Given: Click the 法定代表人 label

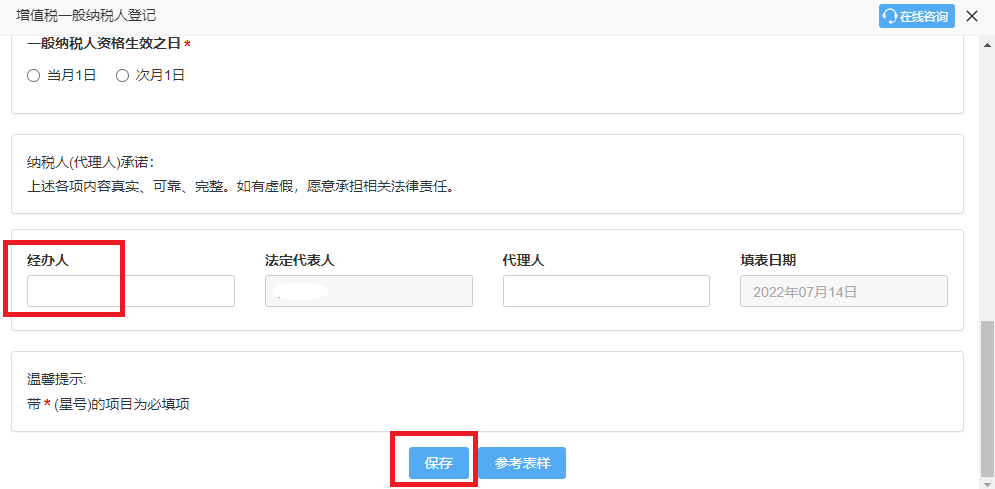Looking at the screenshot, I should (300, 260).
